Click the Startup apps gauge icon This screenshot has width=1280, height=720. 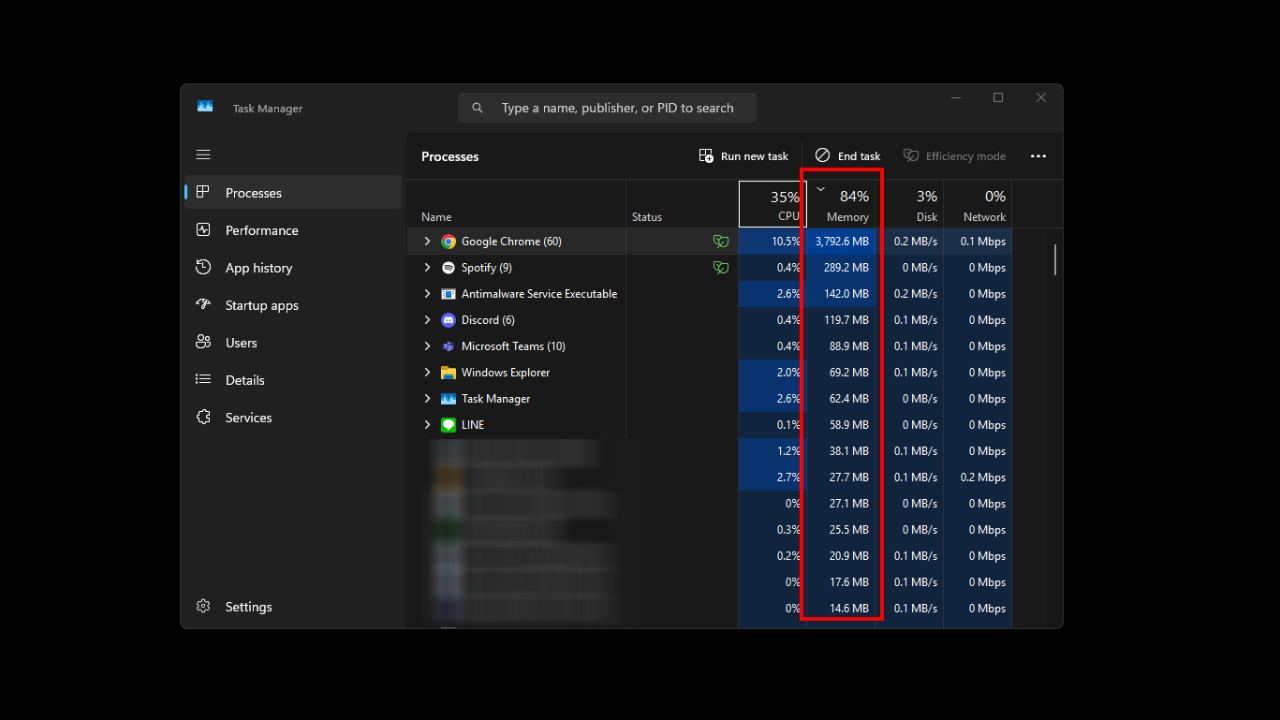(x=203, y=305)
